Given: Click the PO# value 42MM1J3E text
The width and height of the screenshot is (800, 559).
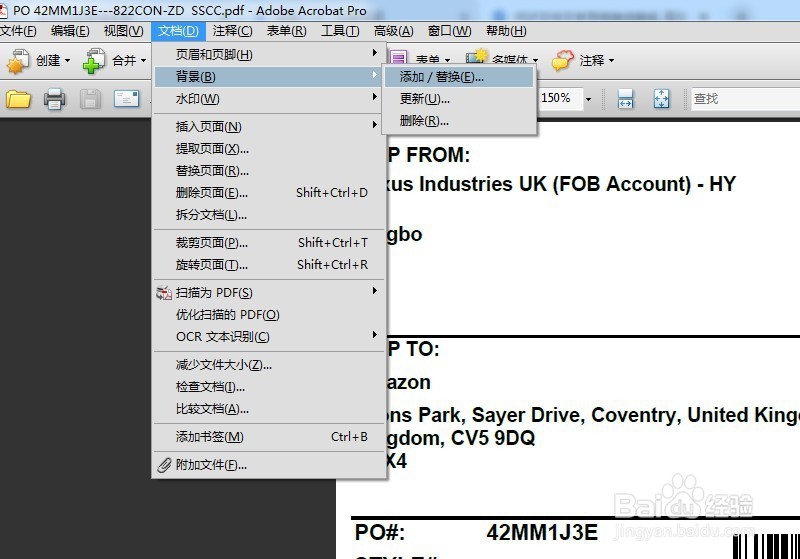Looking at the screenshot, I should click(542, 532).
